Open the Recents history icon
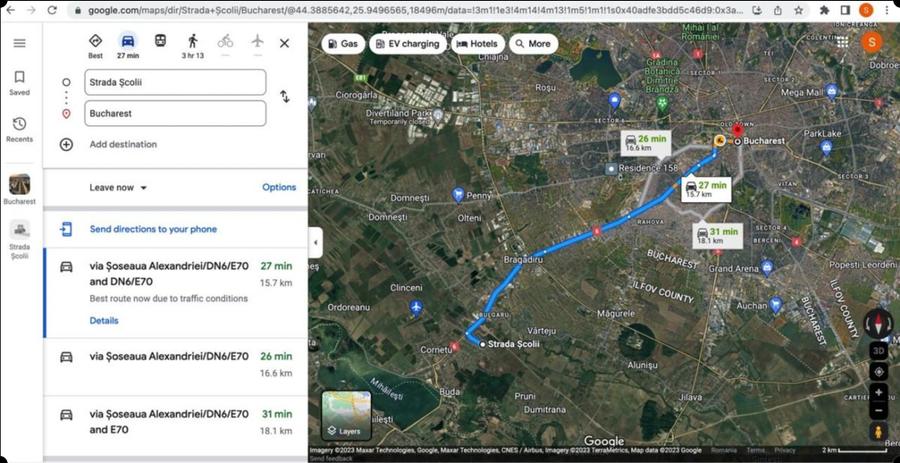This screenshot has width=900, height=463. 19,129
